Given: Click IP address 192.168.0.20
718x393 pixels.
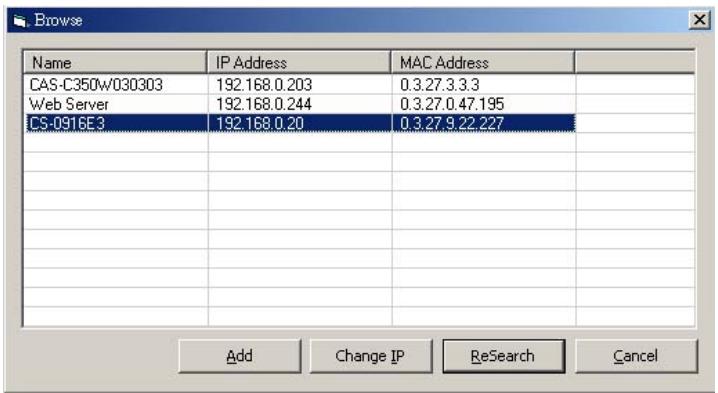Looking at the screenshot, I should click(x=260, y=123).
